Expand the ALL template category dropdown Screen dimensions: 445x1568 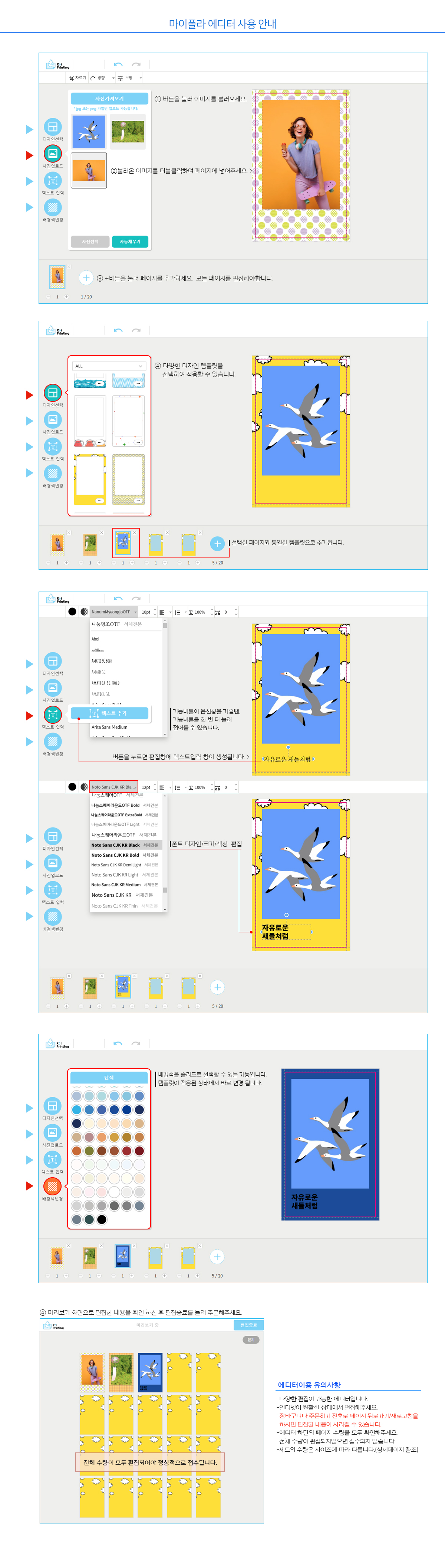coord(109,366)
